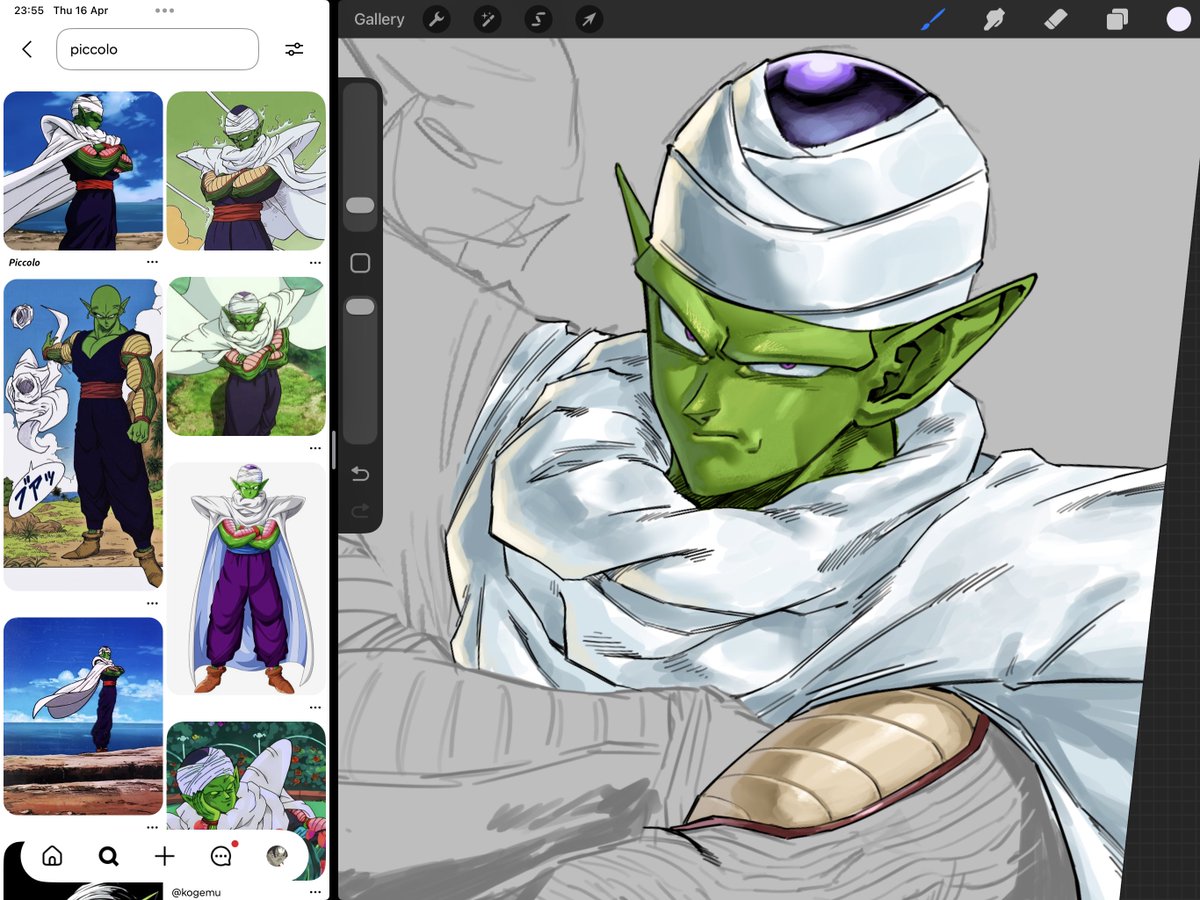Open more options for manga Piccolo pin
Viewport: 1200px width, 900px height.
pyautogui.click(x=152, y=603)
